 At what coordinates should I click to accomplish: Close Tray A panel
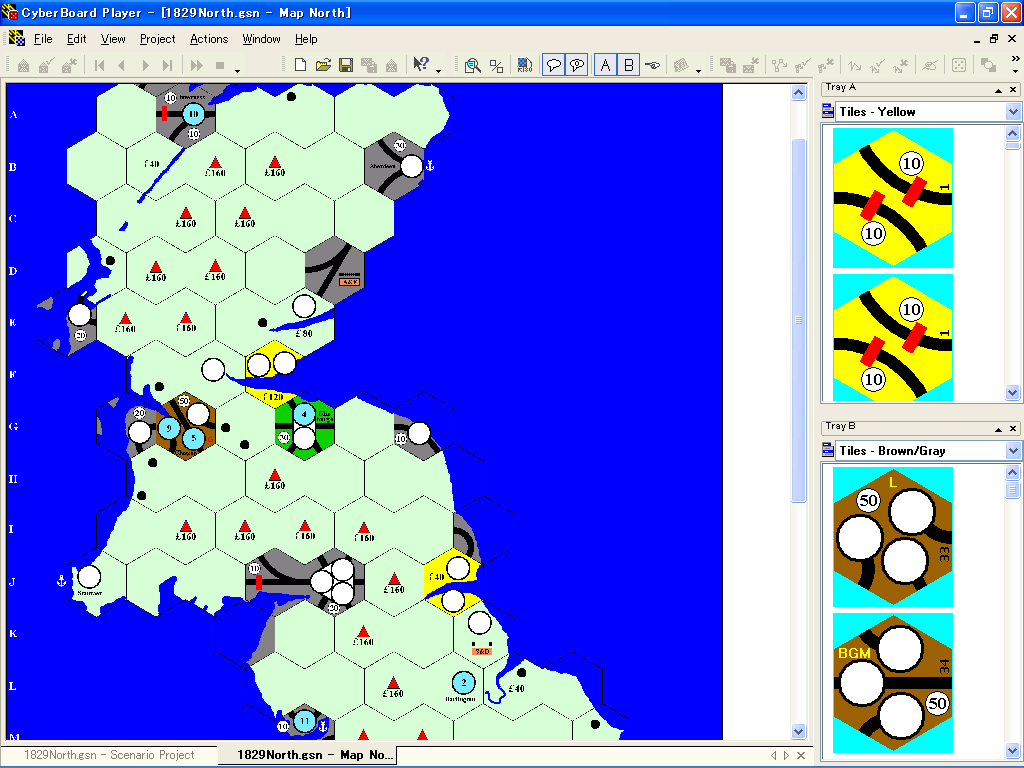point(1013,89)
